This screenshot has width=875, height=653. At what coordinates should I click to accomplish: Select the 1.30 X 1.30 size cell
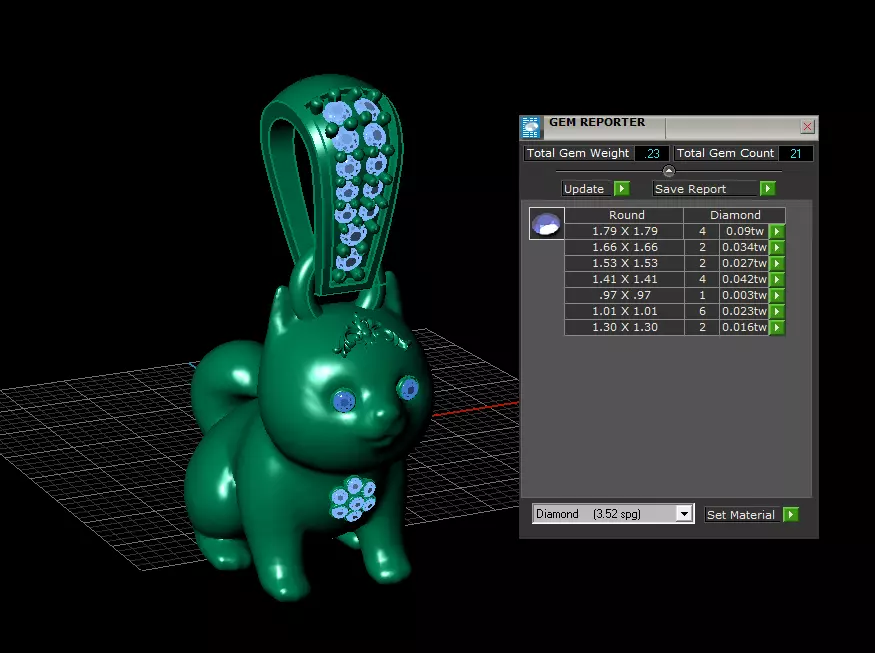[x=624, y=328]
